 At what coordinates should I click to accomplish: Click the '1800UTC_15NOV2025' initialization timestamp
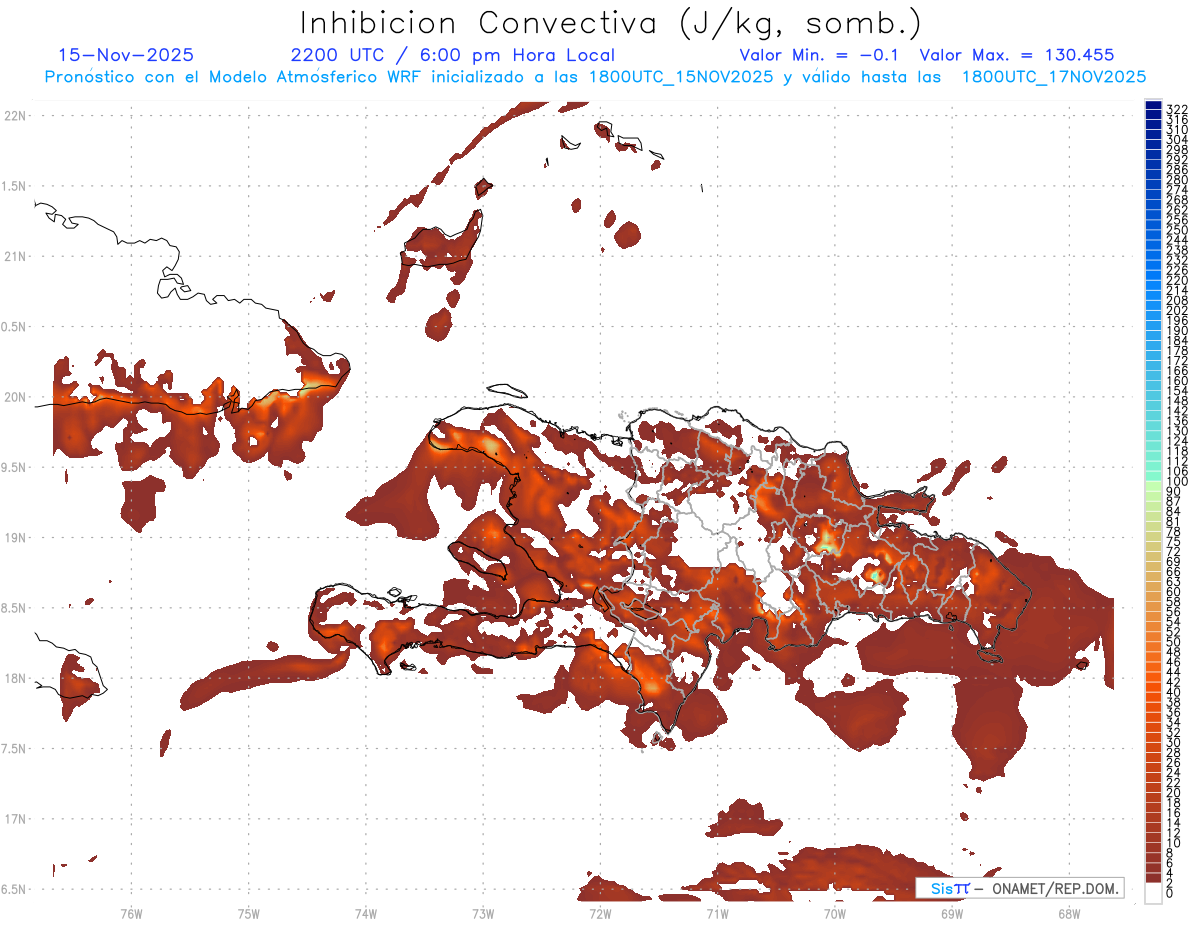pyautogui.click(x=675, y=77)
